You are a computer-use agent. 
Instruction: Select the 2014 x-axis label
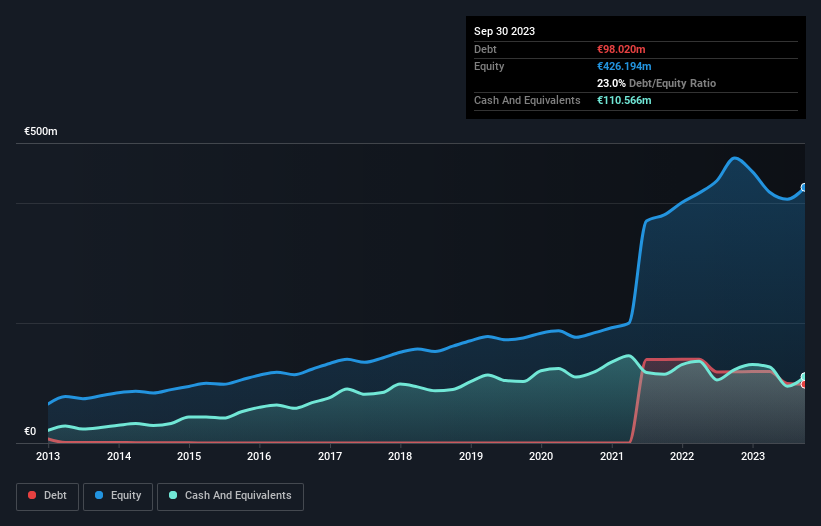[x=119, y=456]
